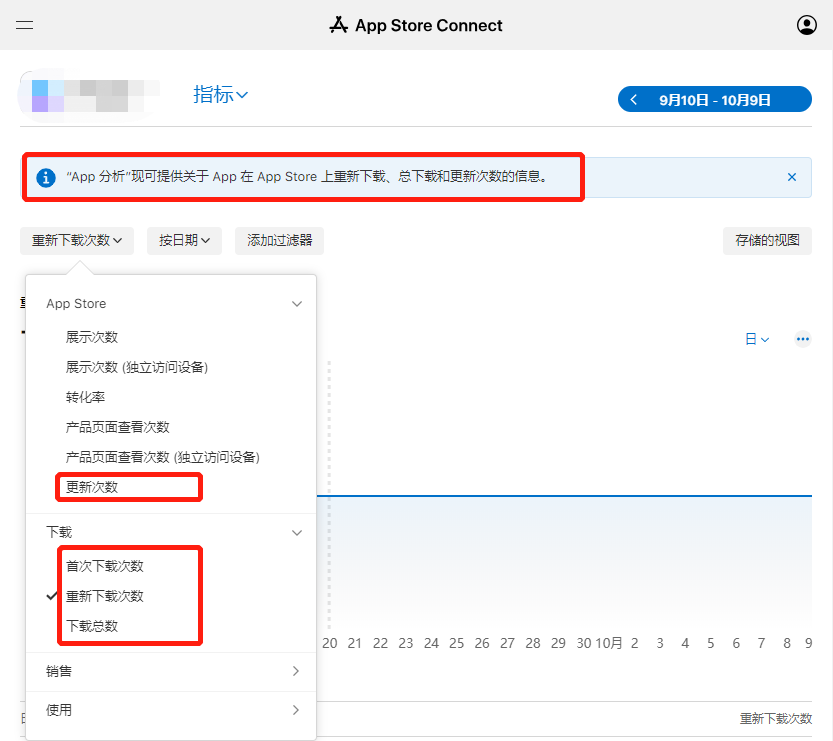Click chart axis label 10月
Image resolution: width=833 pixels, height=741 pixels.
[x=609, y=643]
